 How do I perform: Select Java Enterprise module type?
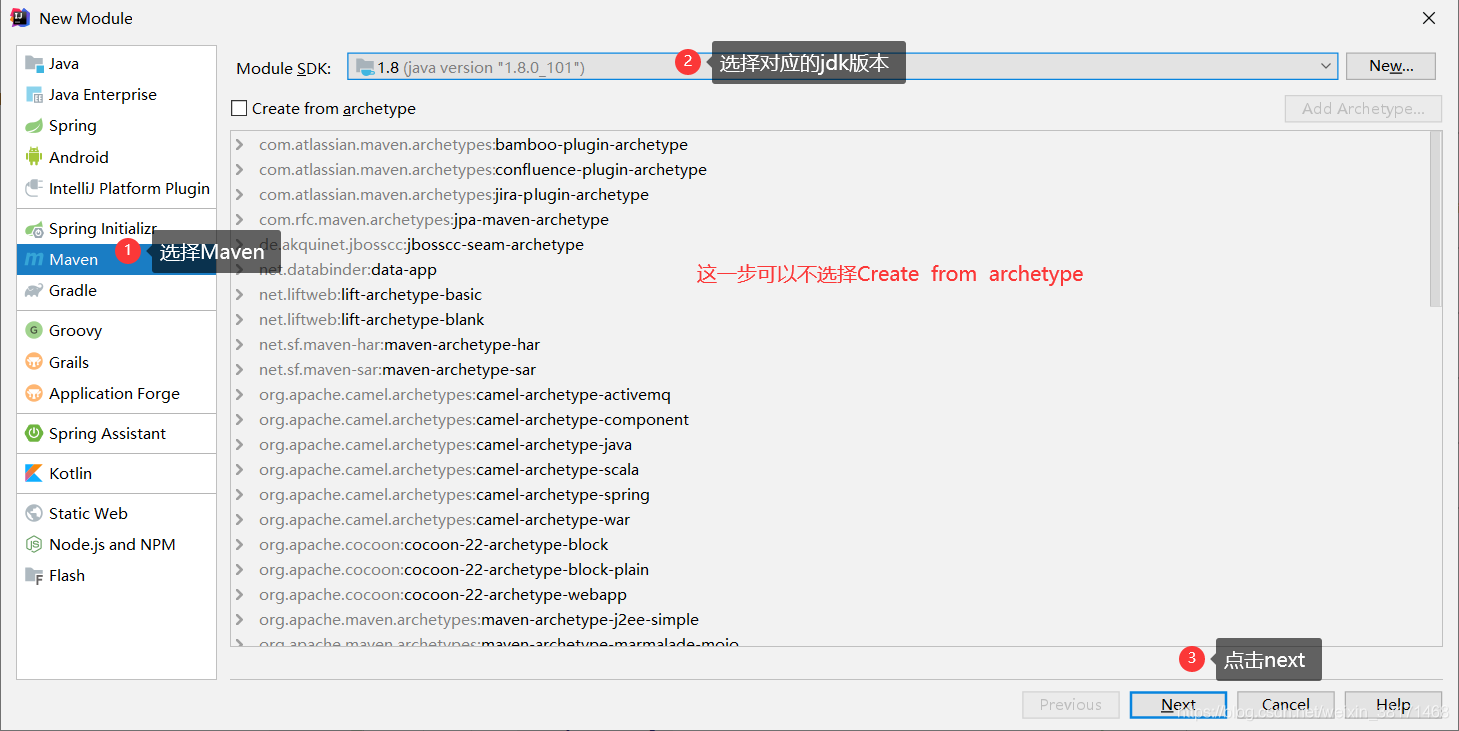[116, 95]
